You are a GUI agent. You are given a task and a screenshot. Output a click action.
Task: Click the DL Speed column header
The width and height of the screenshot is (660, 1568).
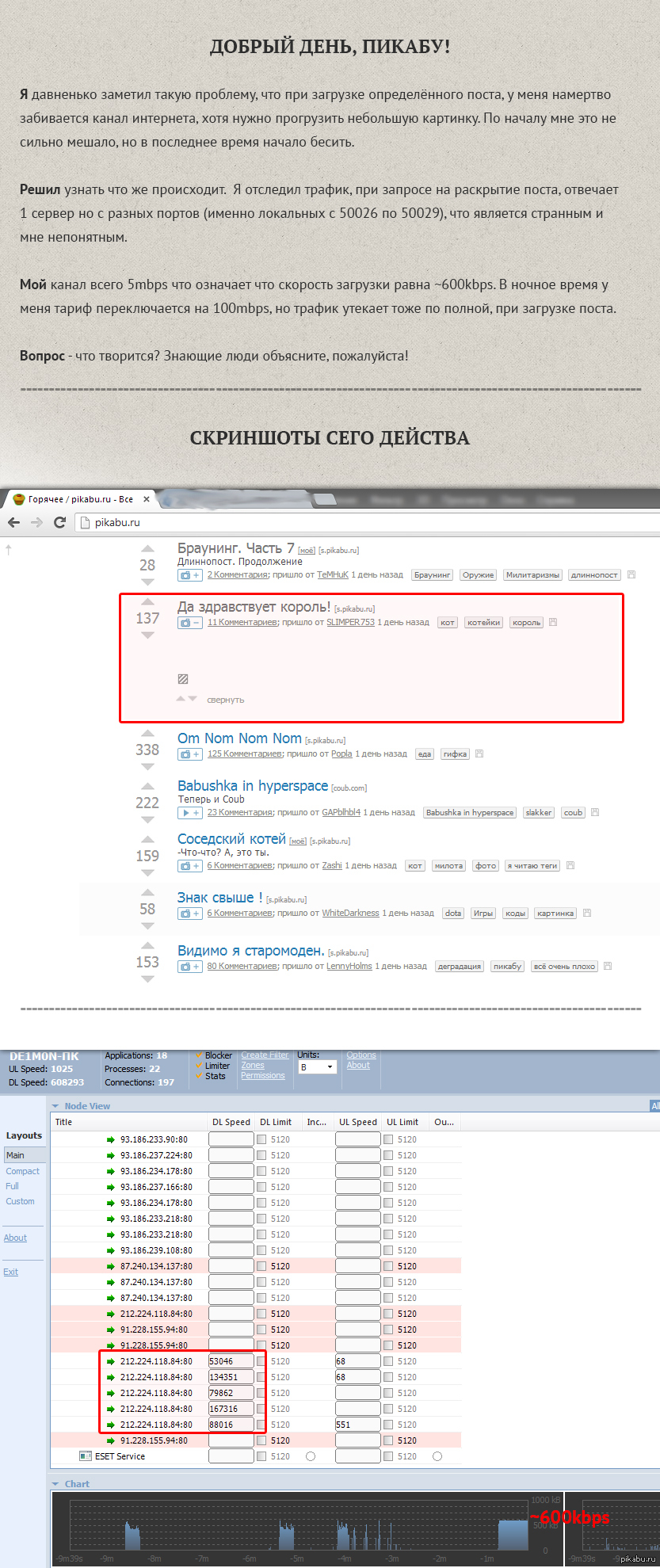tap(231, 1122)
